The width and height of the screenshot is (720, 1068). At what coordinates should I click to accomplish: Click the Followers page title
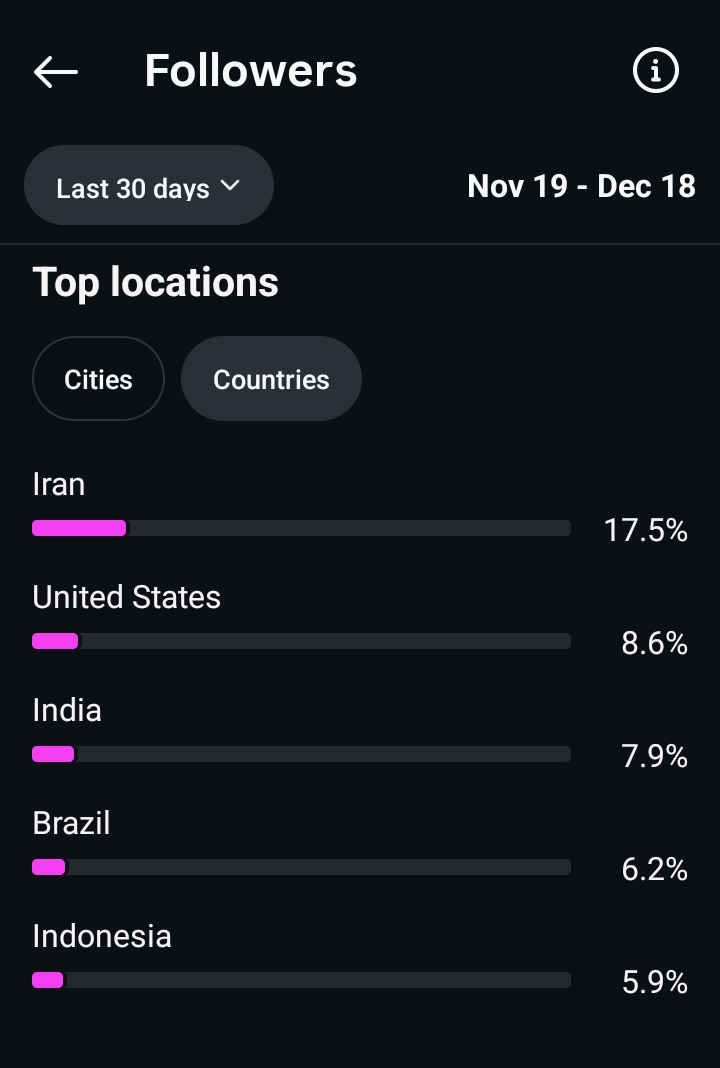click(250, 71)
